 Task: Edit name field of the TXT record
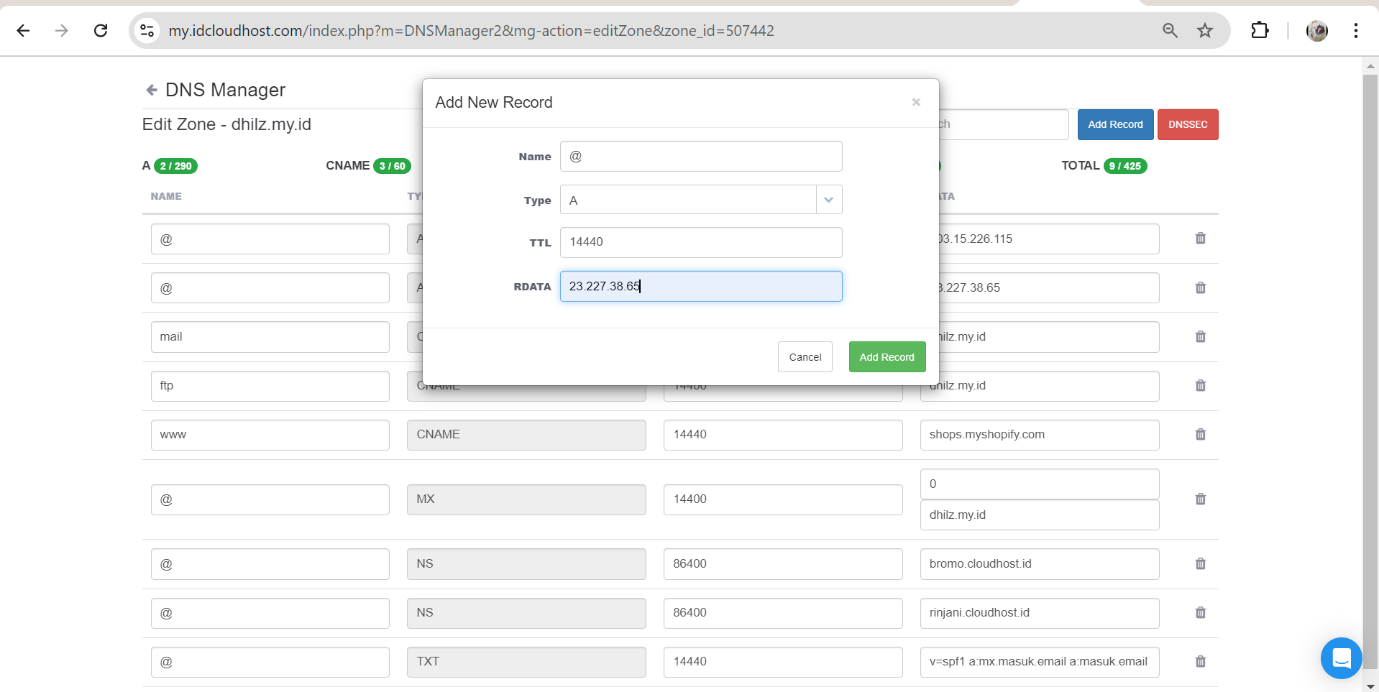coord(270,662)
